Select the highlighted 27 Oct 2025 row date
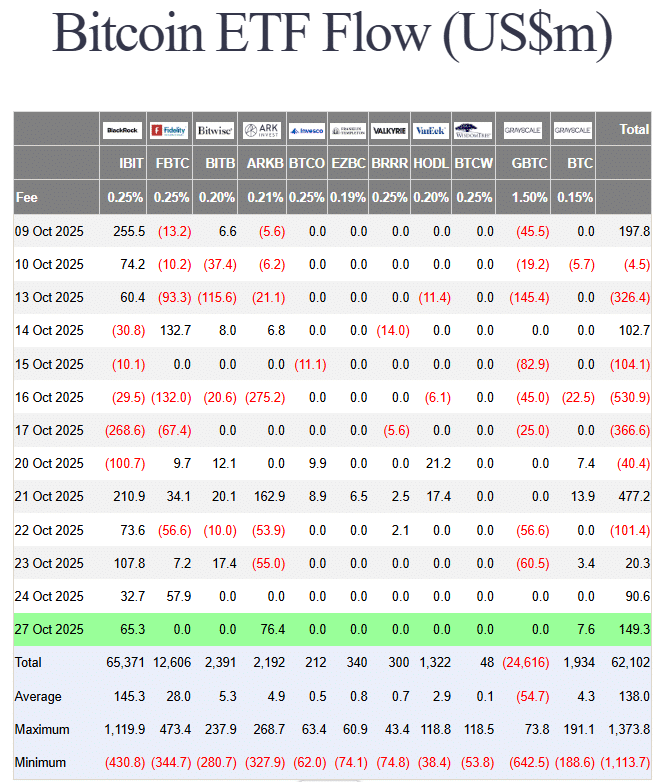The image size is (656, 782). (49, 629)
